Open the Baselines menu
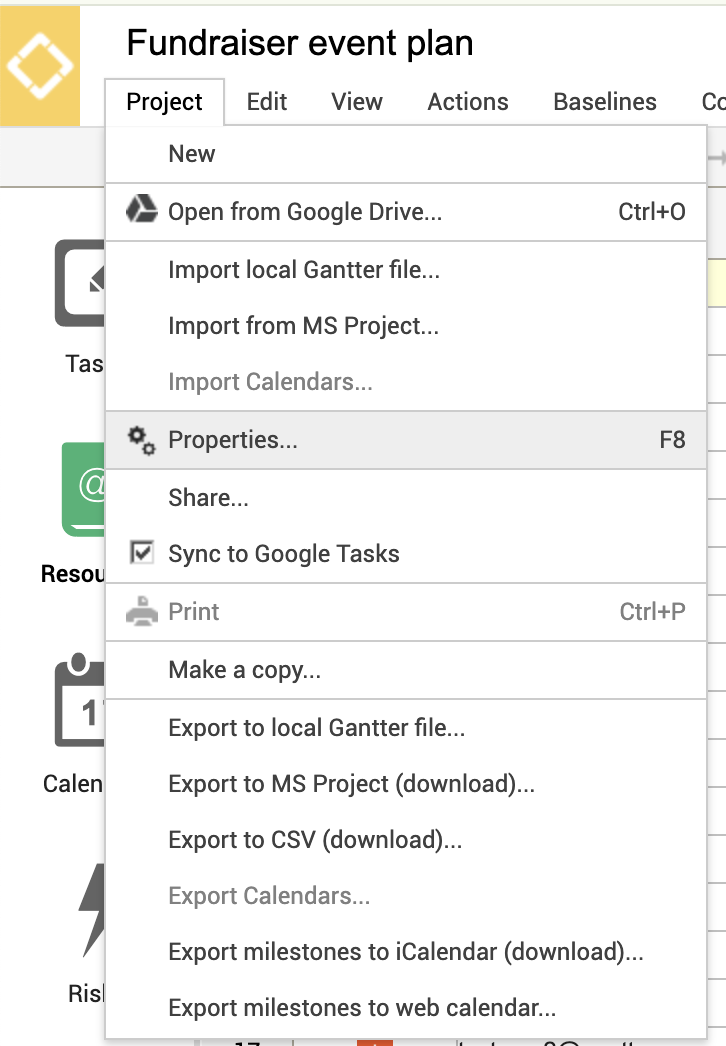 pos(605,102)
